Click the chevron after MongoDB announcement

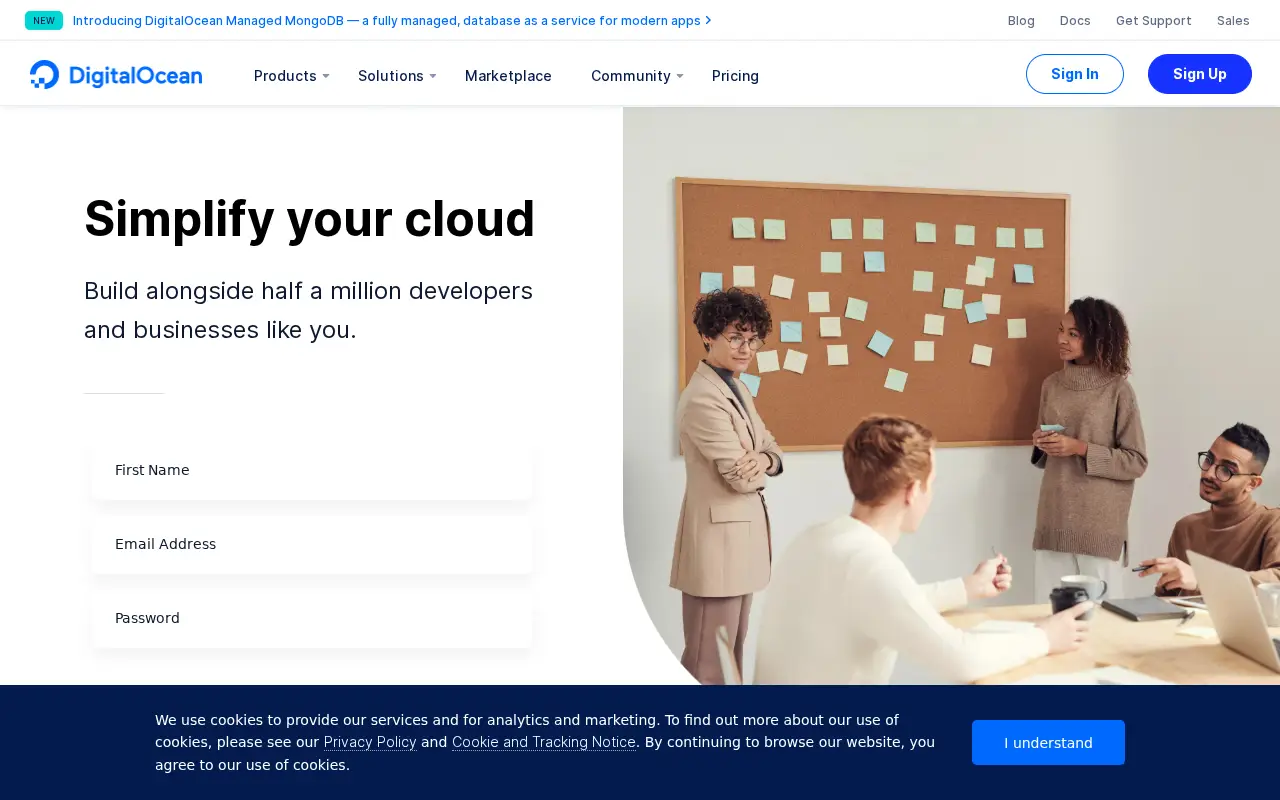tap(708, 20)
